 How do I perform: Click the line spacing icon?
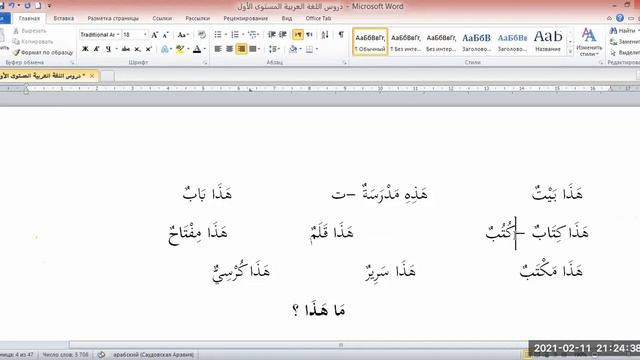[x=273, y=49]
